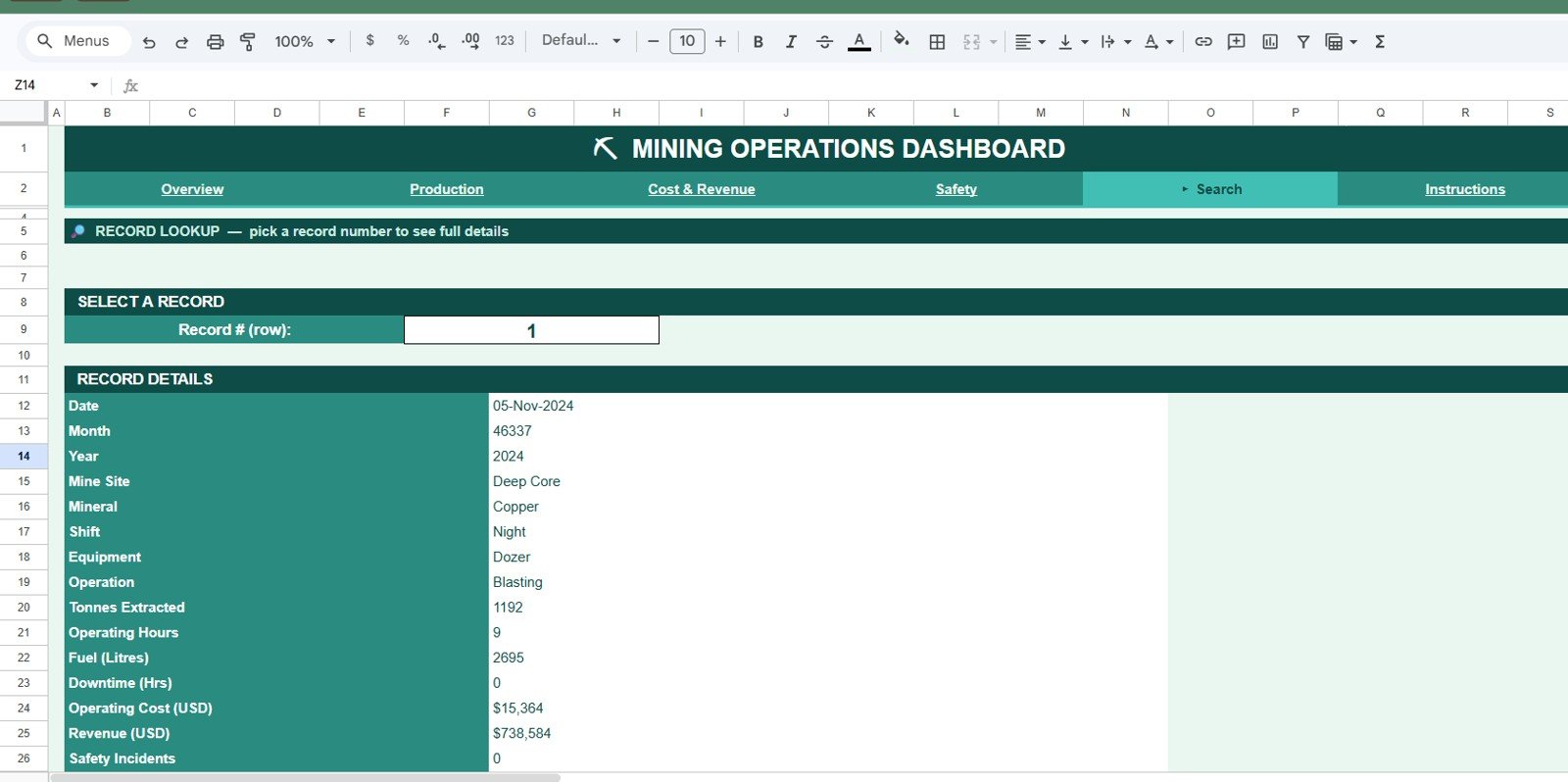This screenshot has width=1568, height=782.
Task: Insert a comment
Action: click(x=1237, y=41)
